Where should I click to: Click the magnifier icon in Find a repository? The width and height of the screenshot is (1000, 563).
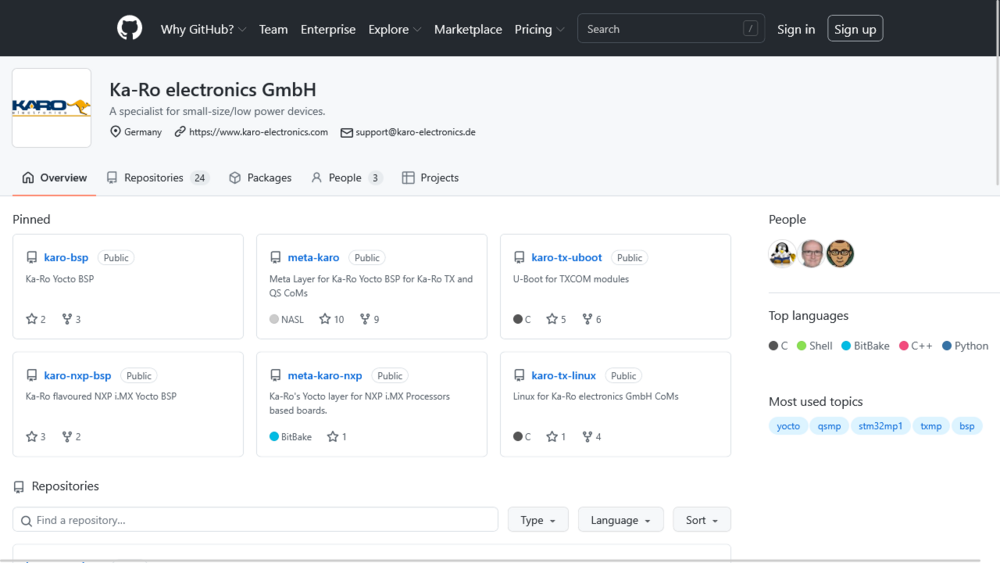pyautogui.click(x=26, y=521)
